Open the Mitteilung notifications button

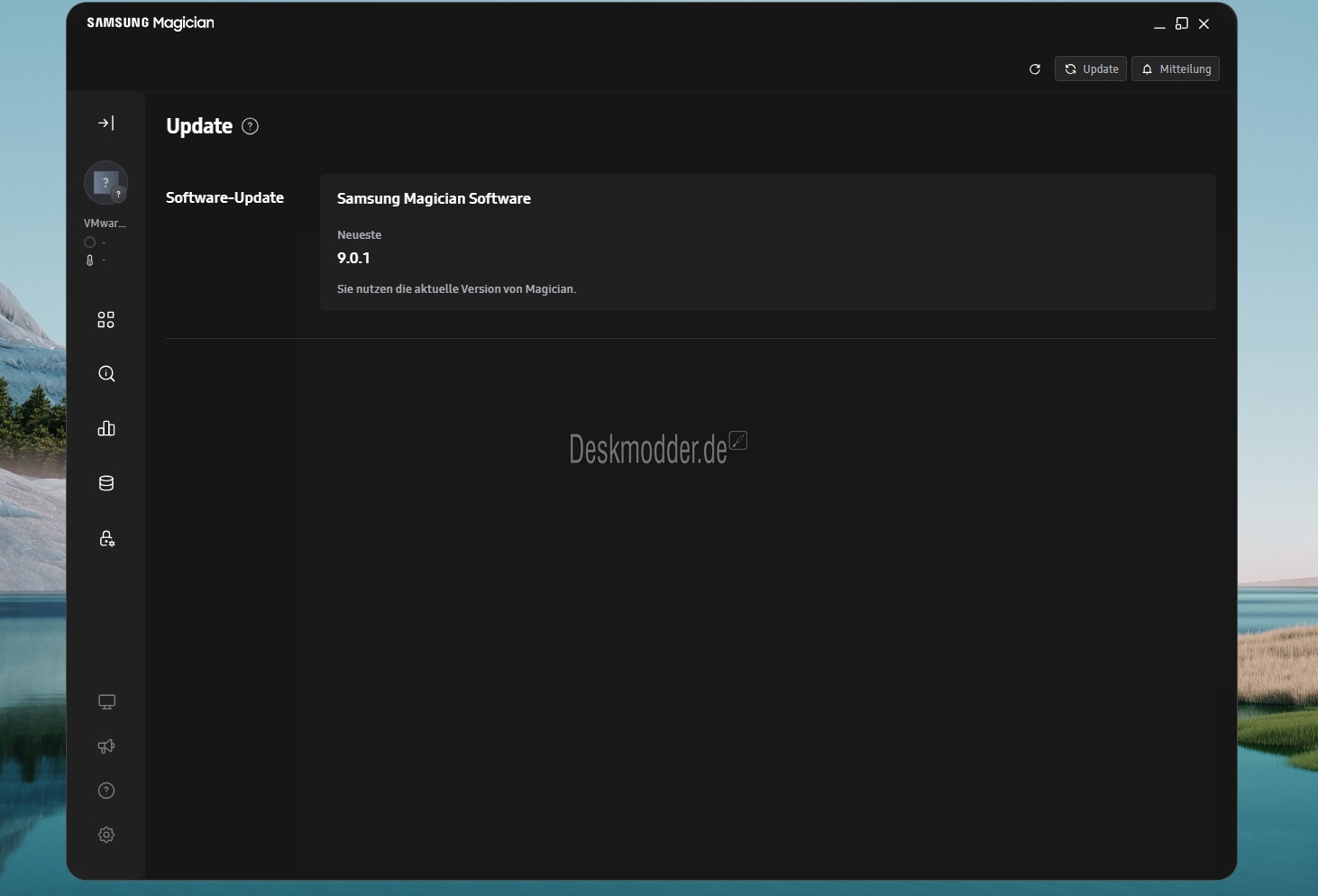[x=1176, y=69]
